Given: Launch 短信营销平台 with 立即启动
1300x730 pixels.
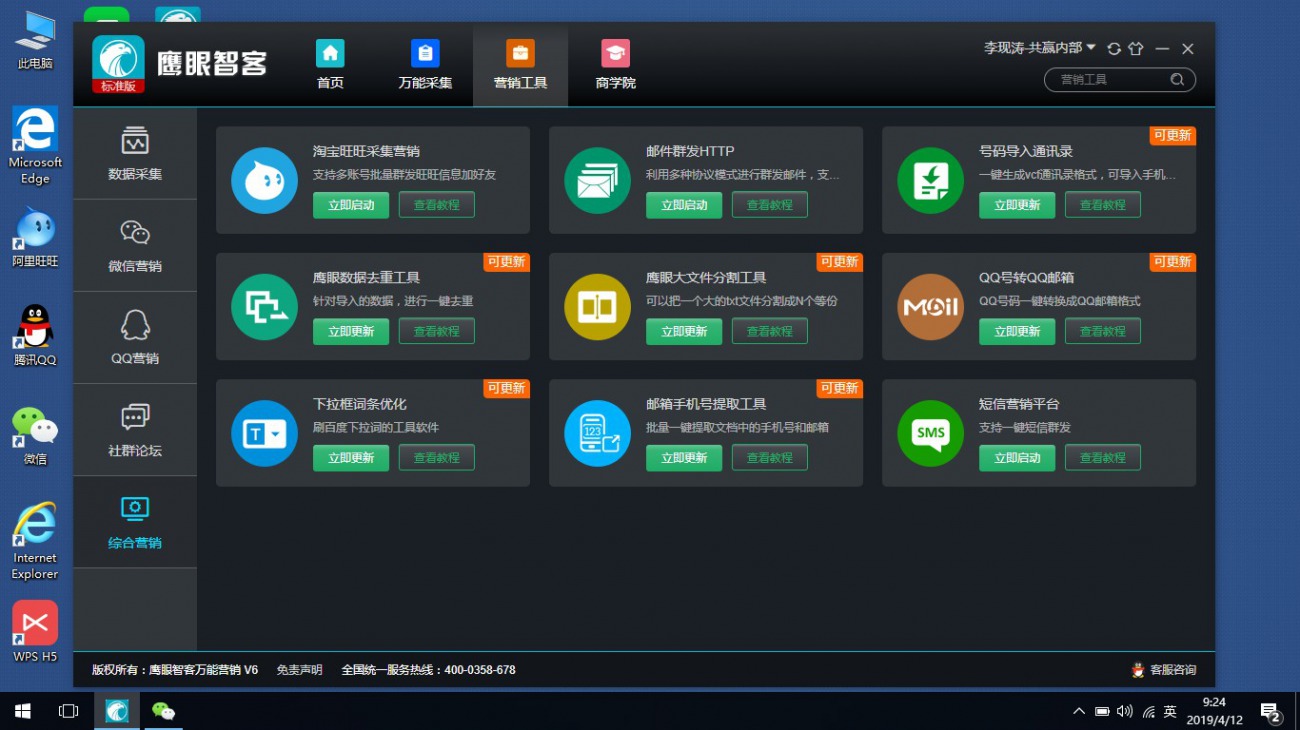Looking at the screenshot, I should (1017, 458).
